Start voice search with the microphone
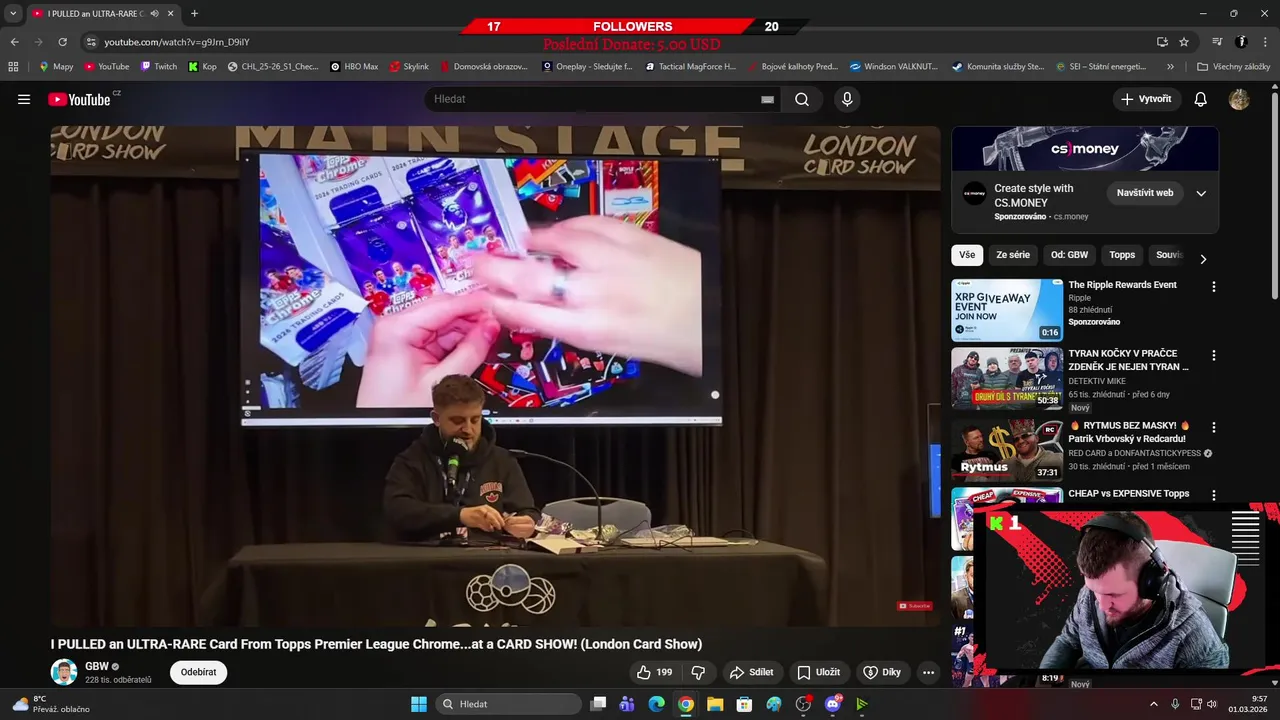 tap(847, 99)
